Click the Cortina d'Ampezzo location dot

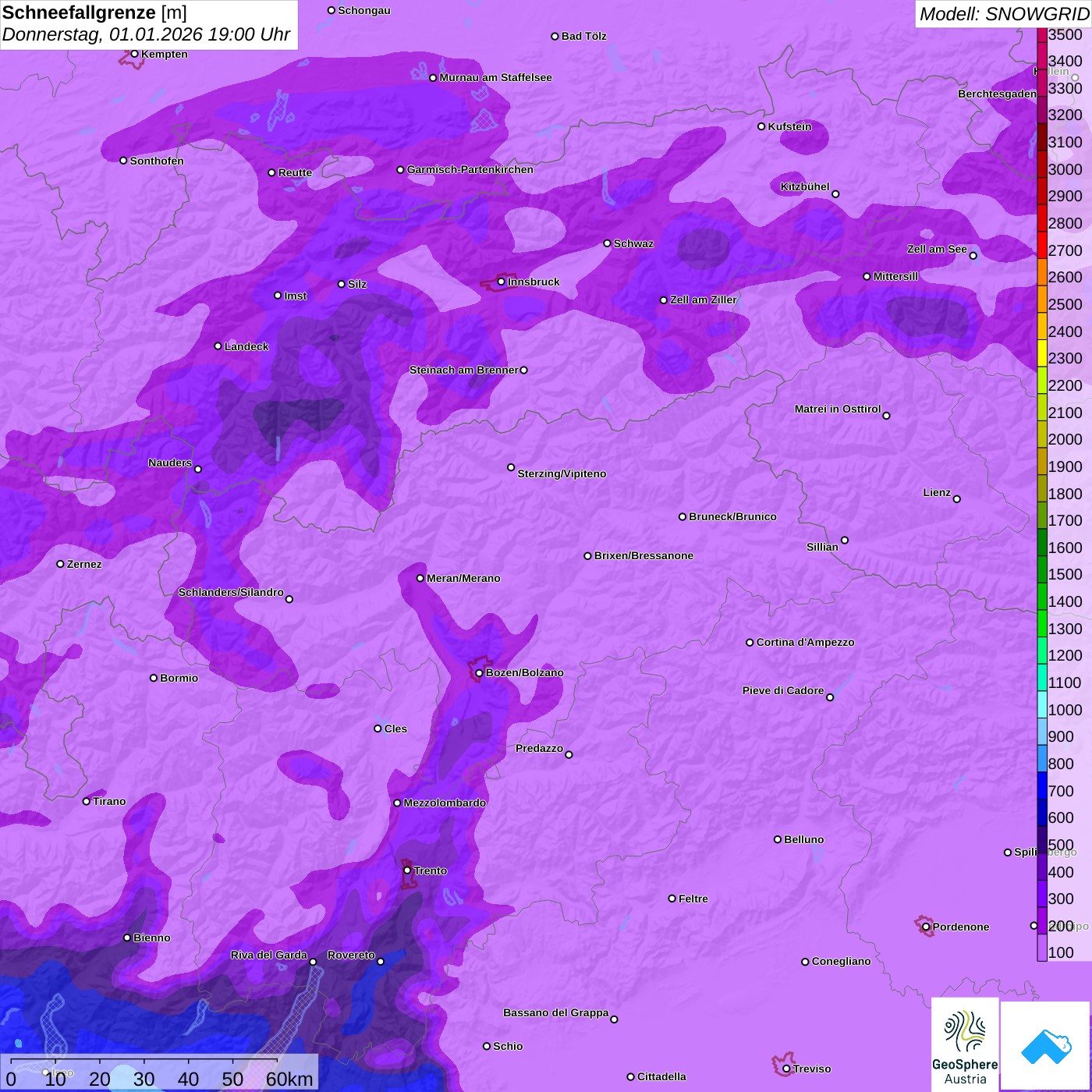750,643
